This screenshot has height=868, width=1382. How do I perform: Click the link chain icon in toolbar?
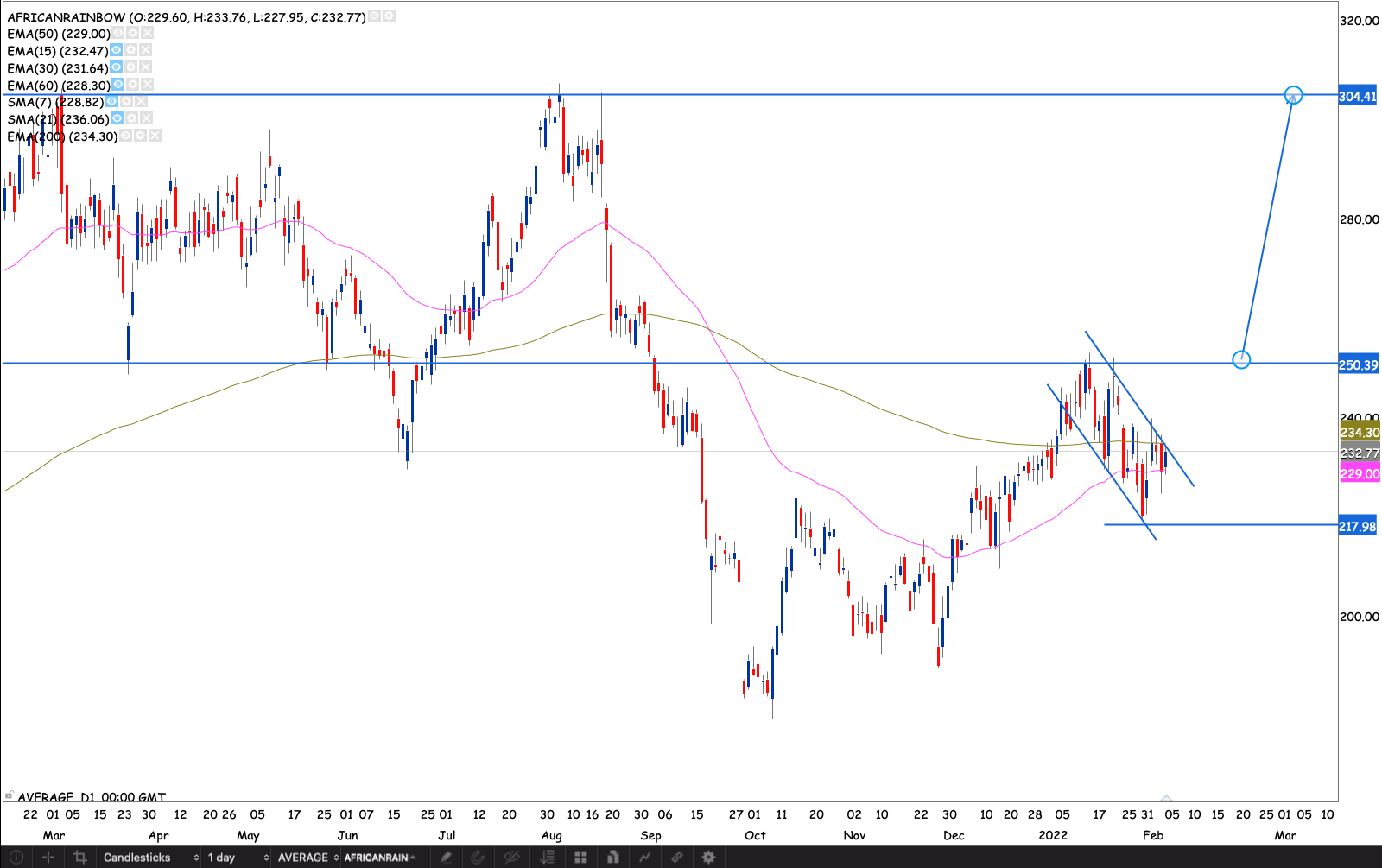click(x=677, y=857)
